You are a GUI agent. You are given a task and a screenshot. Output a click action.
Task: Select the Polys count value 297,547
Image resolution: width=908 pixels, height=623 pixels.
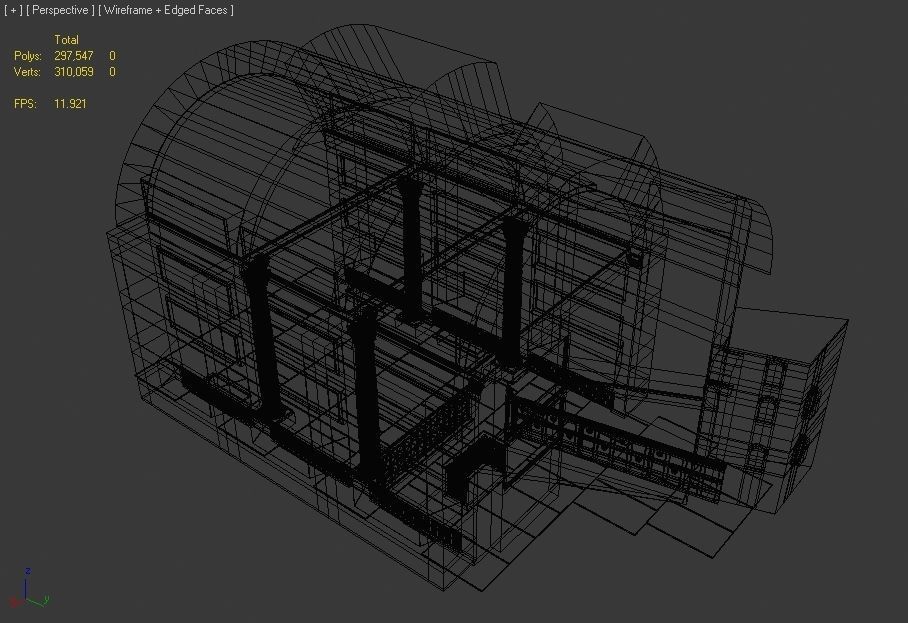(x=74, y=56)
